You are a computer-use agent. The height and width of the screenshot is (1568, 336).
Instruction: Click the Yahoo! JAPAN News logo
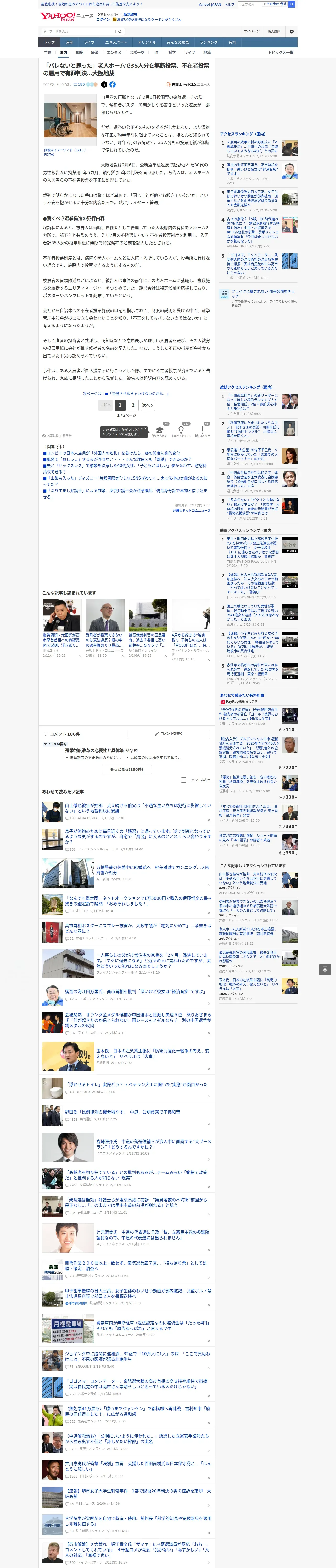click(66, 16)
